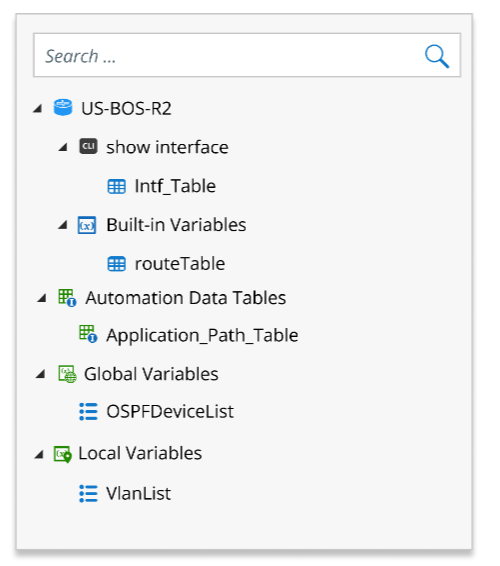The image size is (500, 566).
Task: Select the Application_Path_Table item
Action: (x=202, y=335)
